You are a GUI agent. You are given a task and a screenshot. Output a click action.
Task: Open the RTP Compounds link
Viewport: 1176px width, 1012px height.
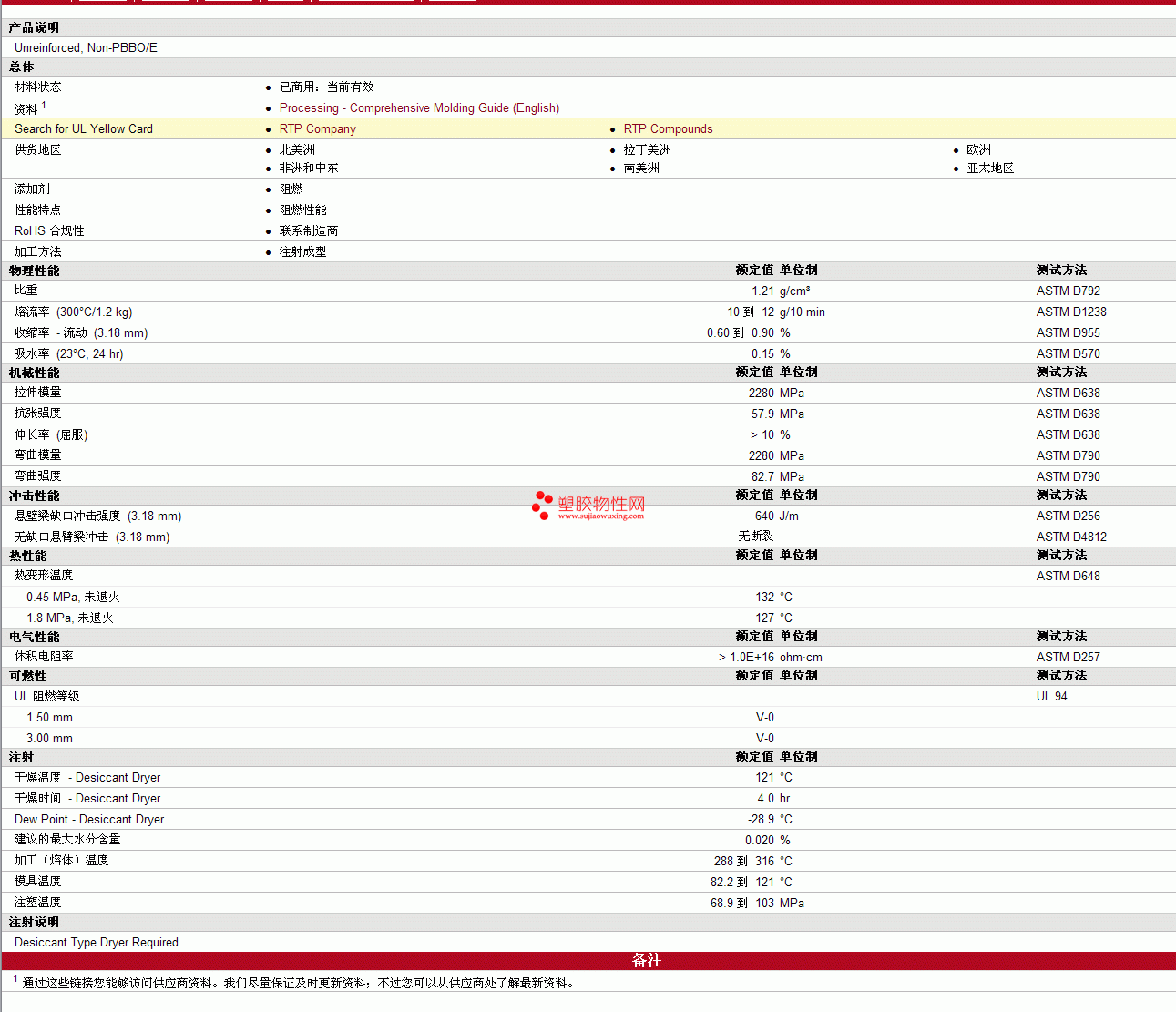668,128
